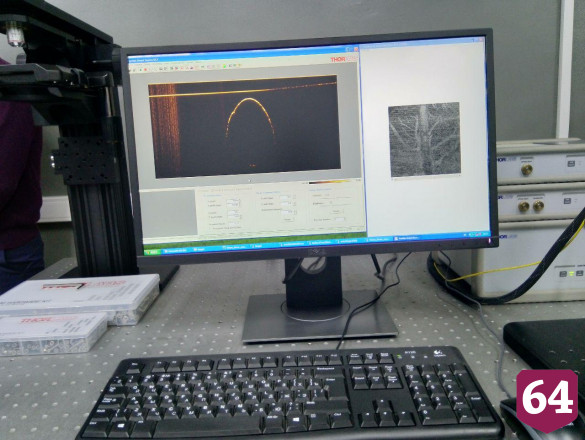Click the green icon in the toolbar
The height and width of the screenshot is (440, 585).
(x=224, y=66)
